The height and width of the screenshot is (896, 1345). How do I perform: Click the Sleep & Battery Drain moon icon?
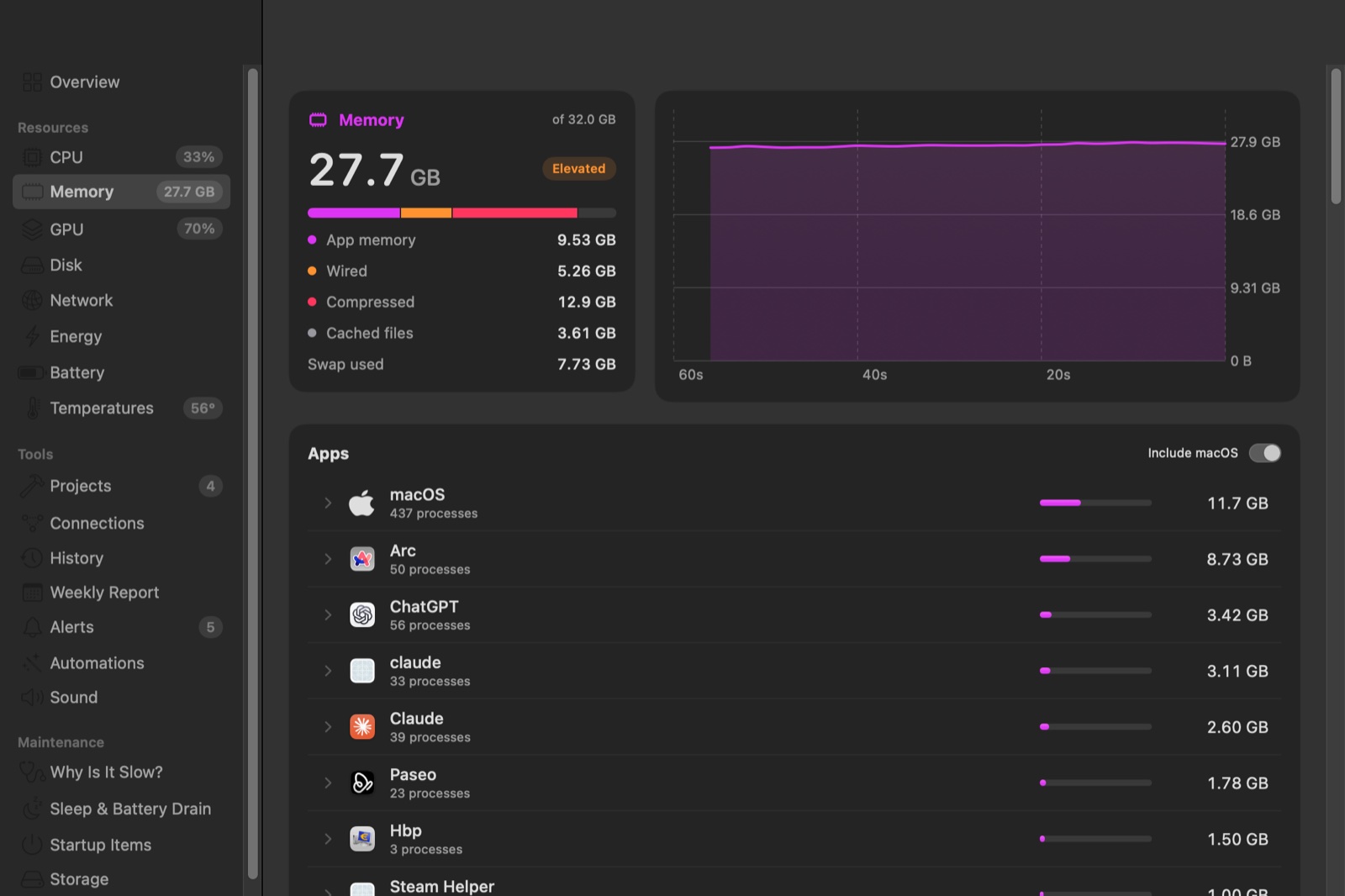click(x=32, y=809)
